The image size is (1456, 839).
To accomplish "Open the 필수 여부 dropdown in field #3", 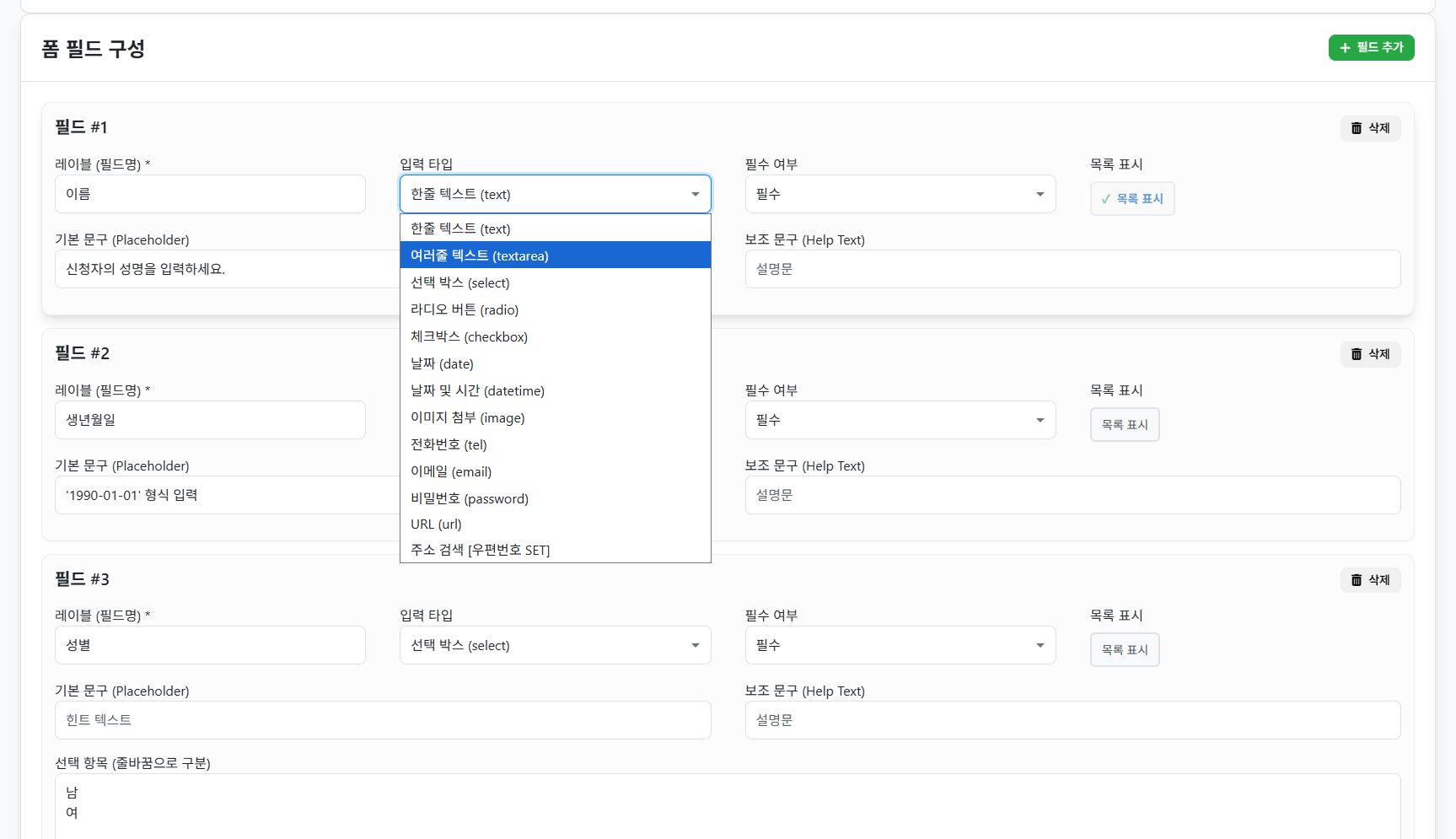I will point(900,645).
